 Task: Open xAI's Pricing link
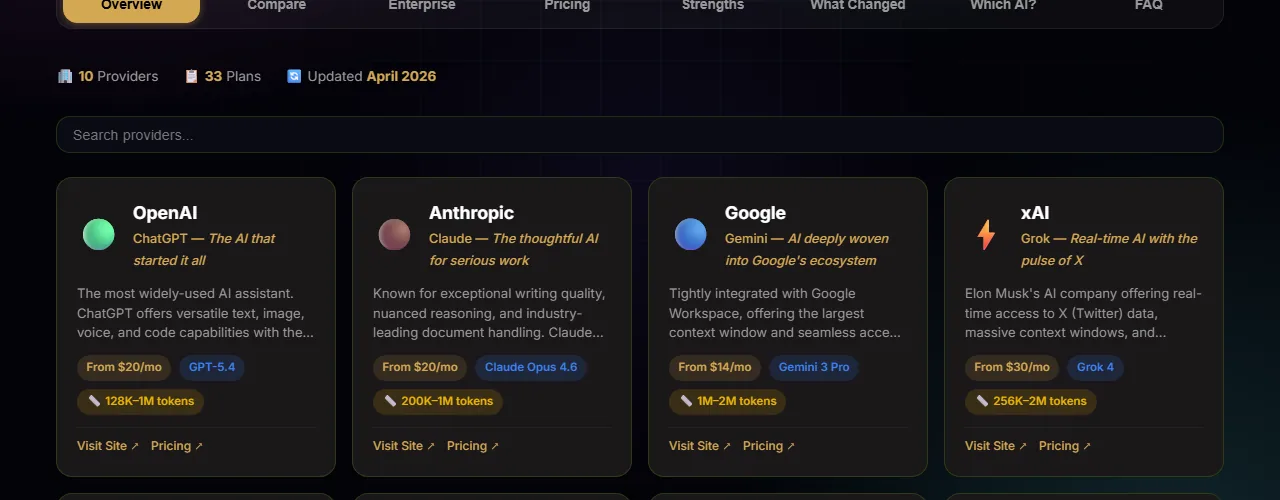pos(1064,446)
